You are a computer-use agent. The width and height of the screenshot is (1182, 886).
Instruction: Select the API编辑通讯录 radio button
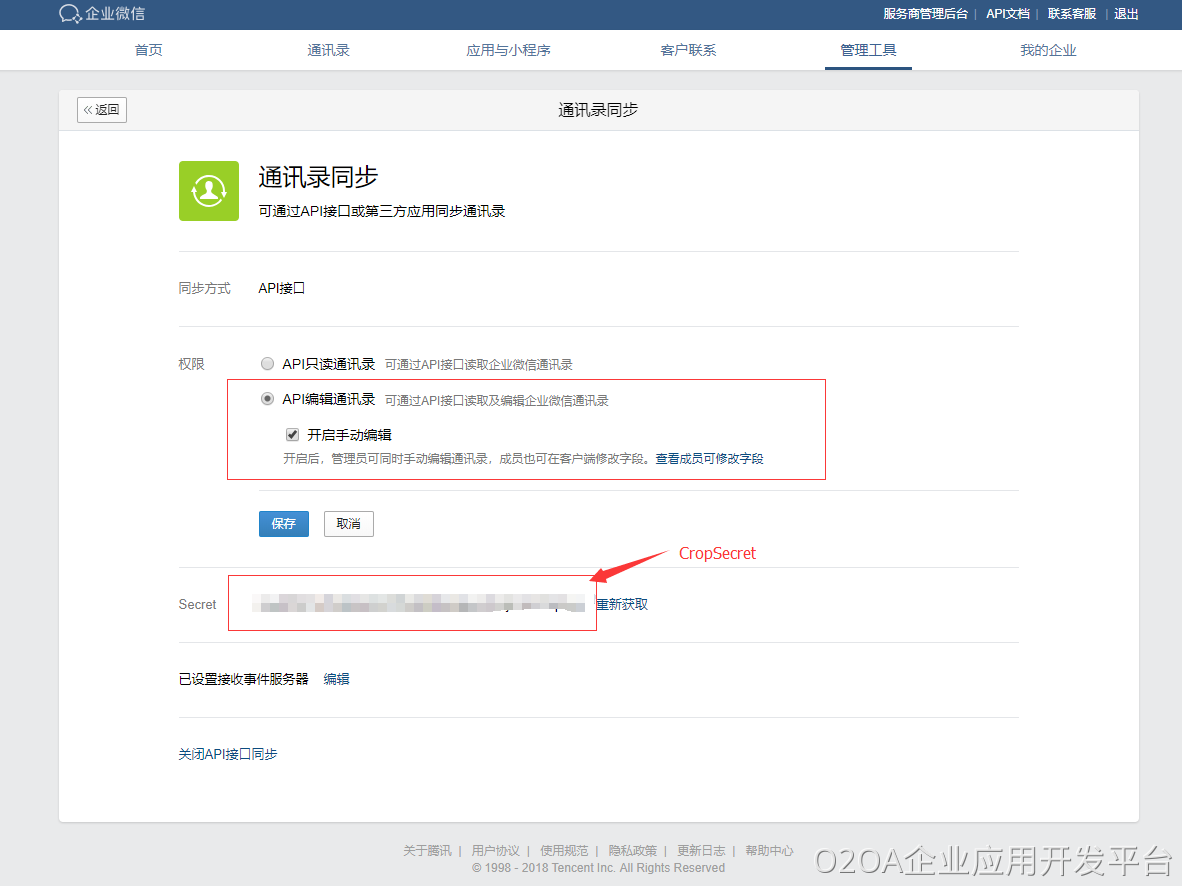267,399
